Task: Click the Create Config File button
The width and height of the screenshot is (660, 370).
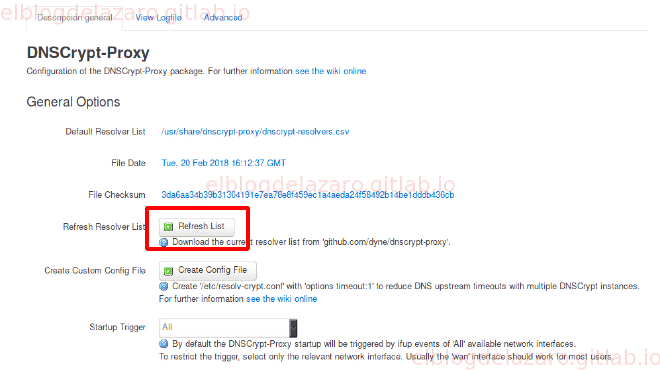Action: (208, 270)
